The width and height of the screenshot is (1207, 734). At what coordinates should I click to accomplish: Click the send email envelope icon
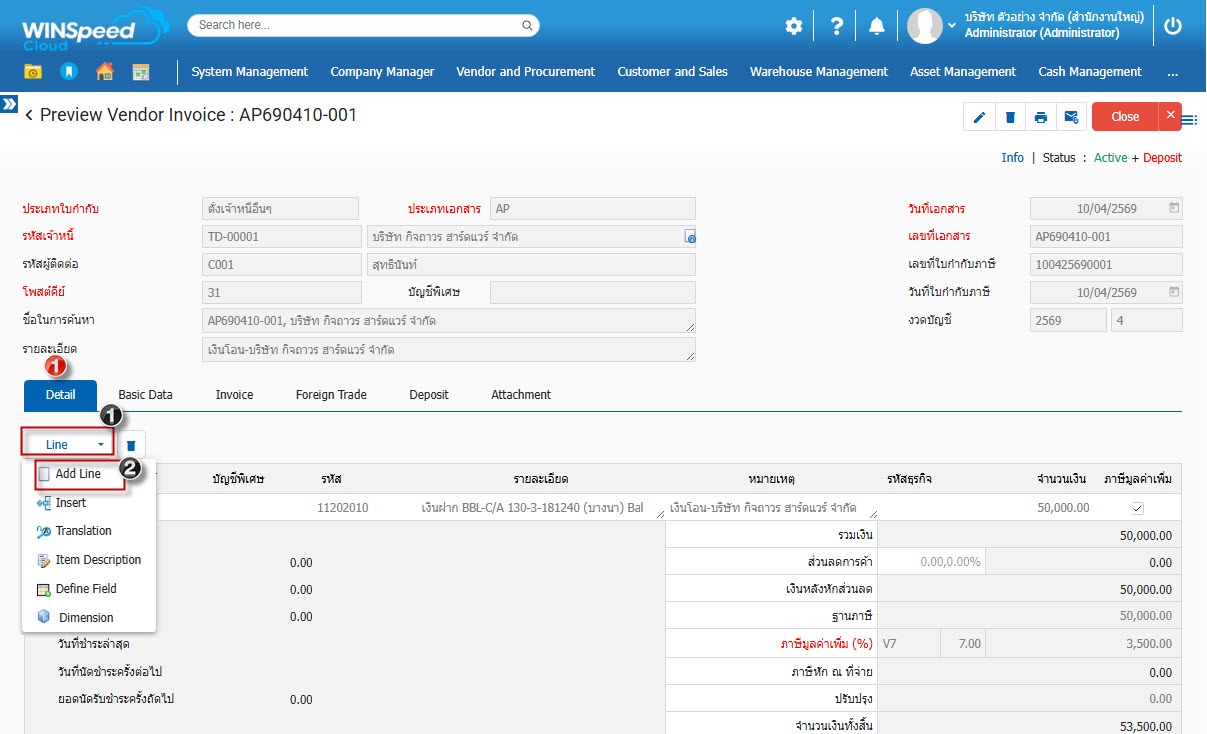pyautogui.click(x=1071, y=117)
